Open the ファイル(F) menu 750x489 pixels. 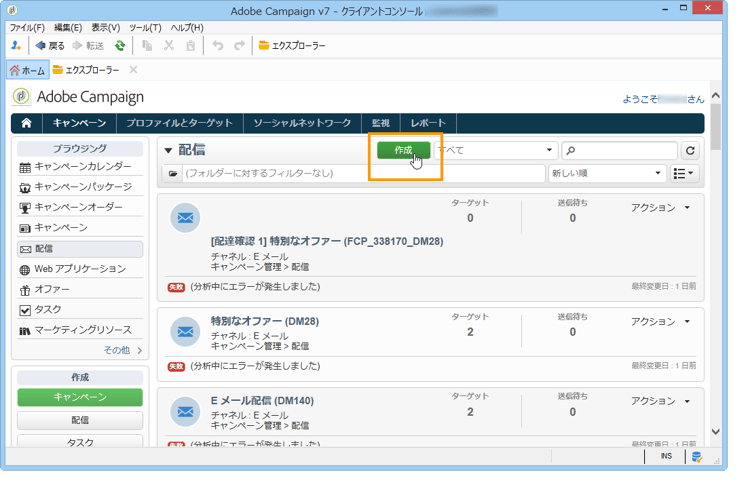coord(27,28)
